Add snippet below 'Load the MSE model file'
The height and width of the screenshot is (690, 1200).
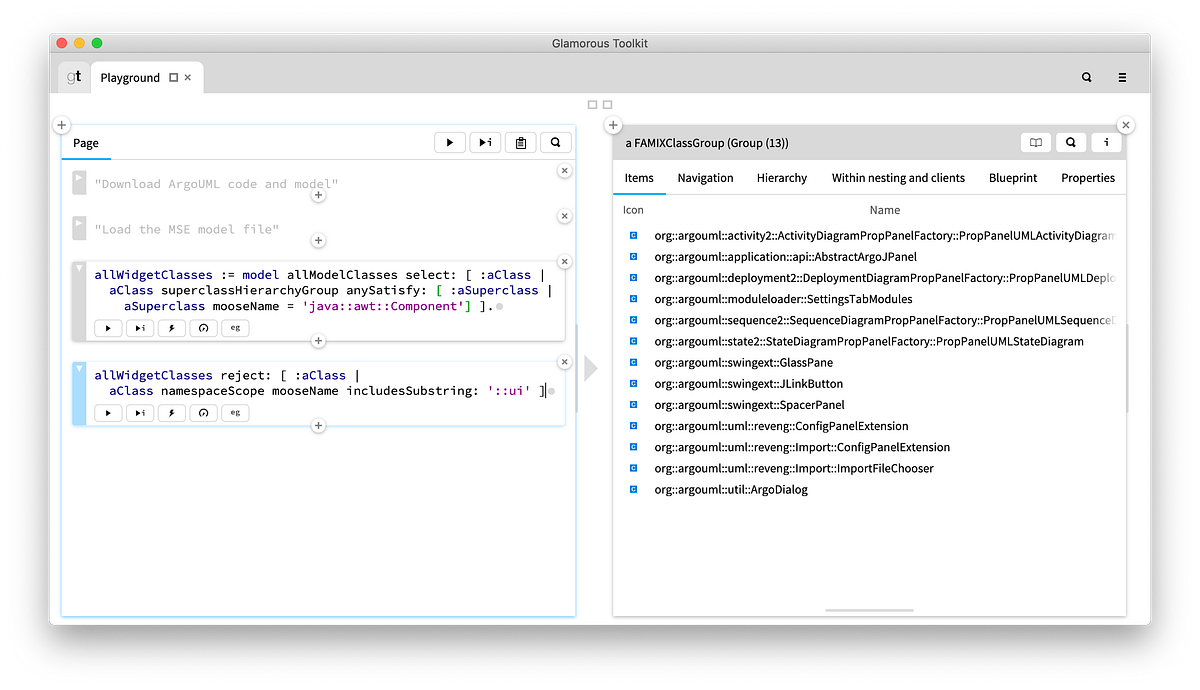[318, 241]
